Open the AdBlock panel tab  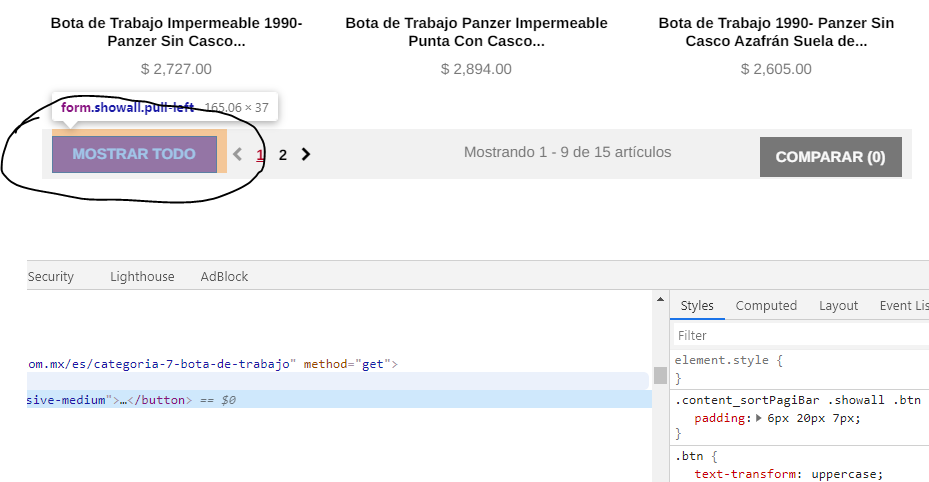click(224, 276)
